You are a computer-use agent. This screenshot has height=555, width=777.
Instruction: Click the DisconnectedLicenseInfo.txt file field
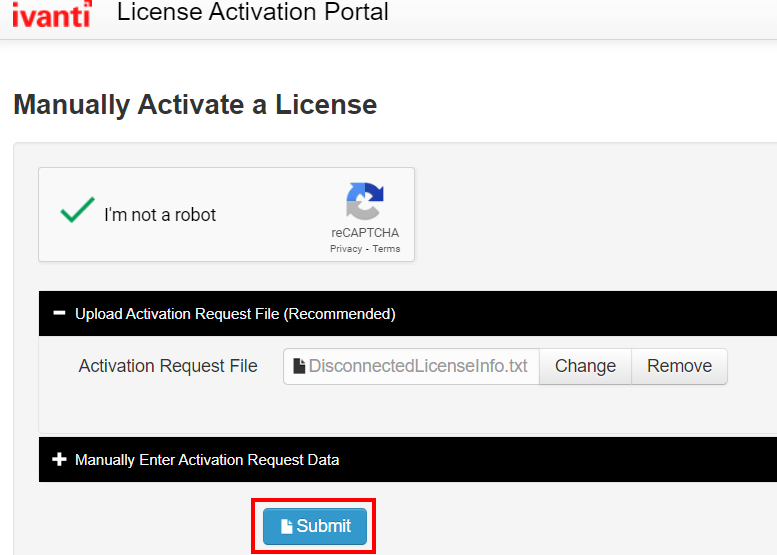click(x=411, y=366)
